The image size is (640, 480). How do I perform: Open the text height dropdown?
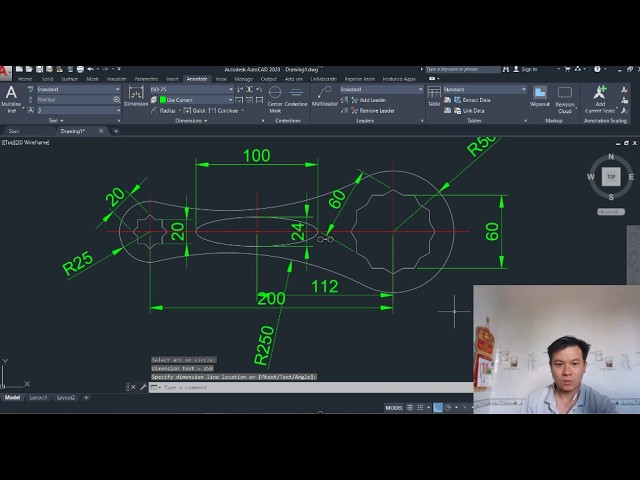(x=78, y=110)
